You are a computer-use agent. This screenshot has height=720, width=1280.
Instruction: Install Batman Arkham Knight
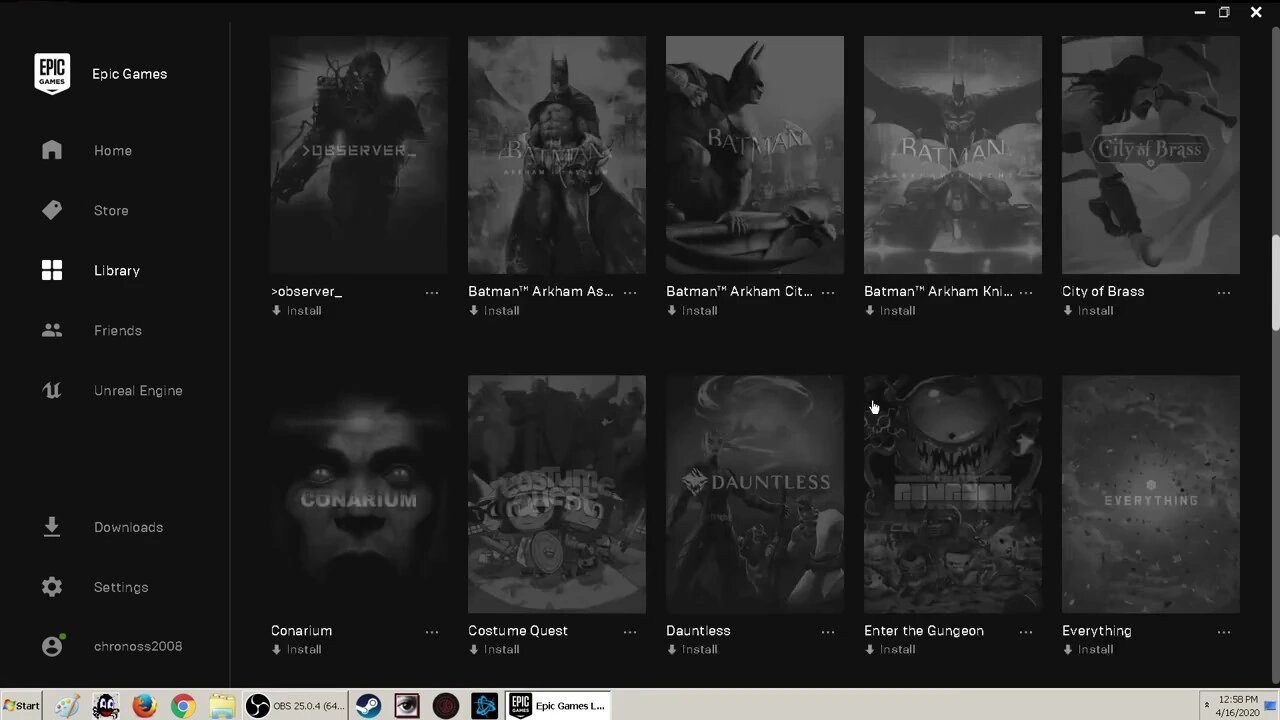[890, 311]
